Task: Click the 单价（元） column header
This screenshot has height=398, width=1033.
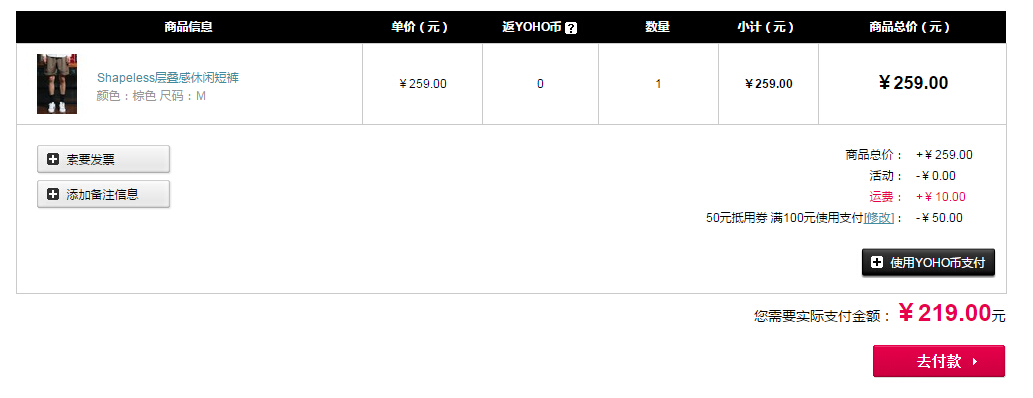Action: pos(420,27)
